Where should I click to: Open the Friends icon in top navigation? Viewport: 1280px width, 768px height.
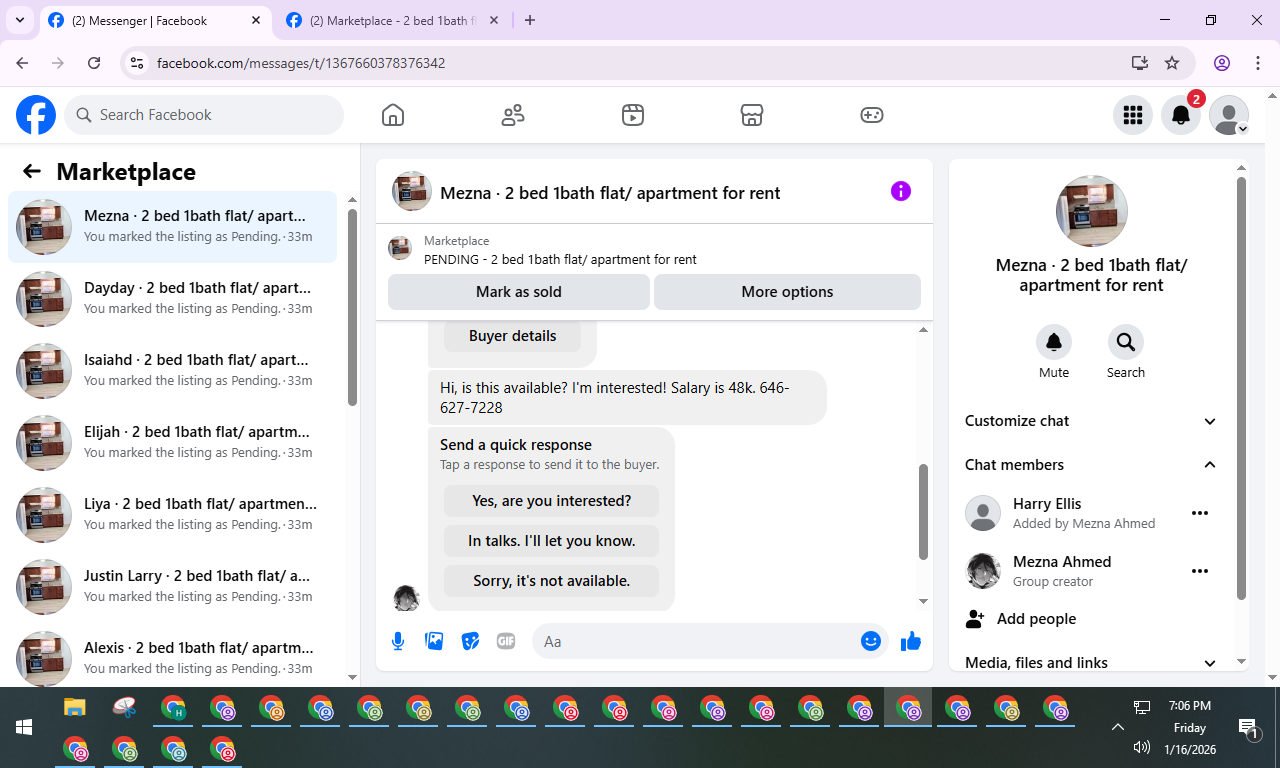(x=513, y=115)
